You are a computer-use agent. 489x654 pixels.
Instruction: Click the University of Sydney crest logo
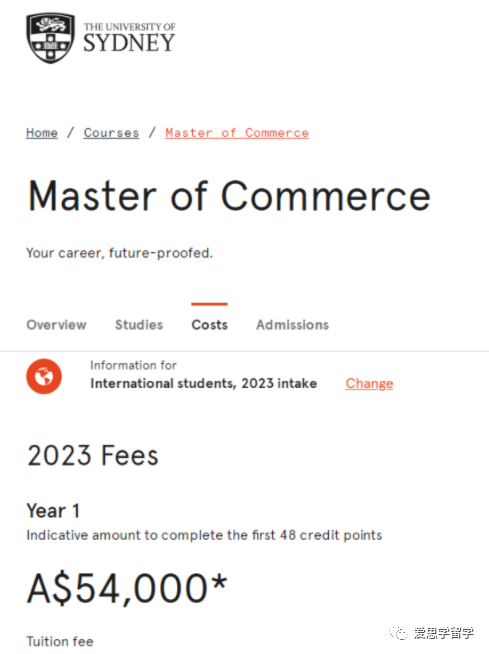(x=50, y=38)
